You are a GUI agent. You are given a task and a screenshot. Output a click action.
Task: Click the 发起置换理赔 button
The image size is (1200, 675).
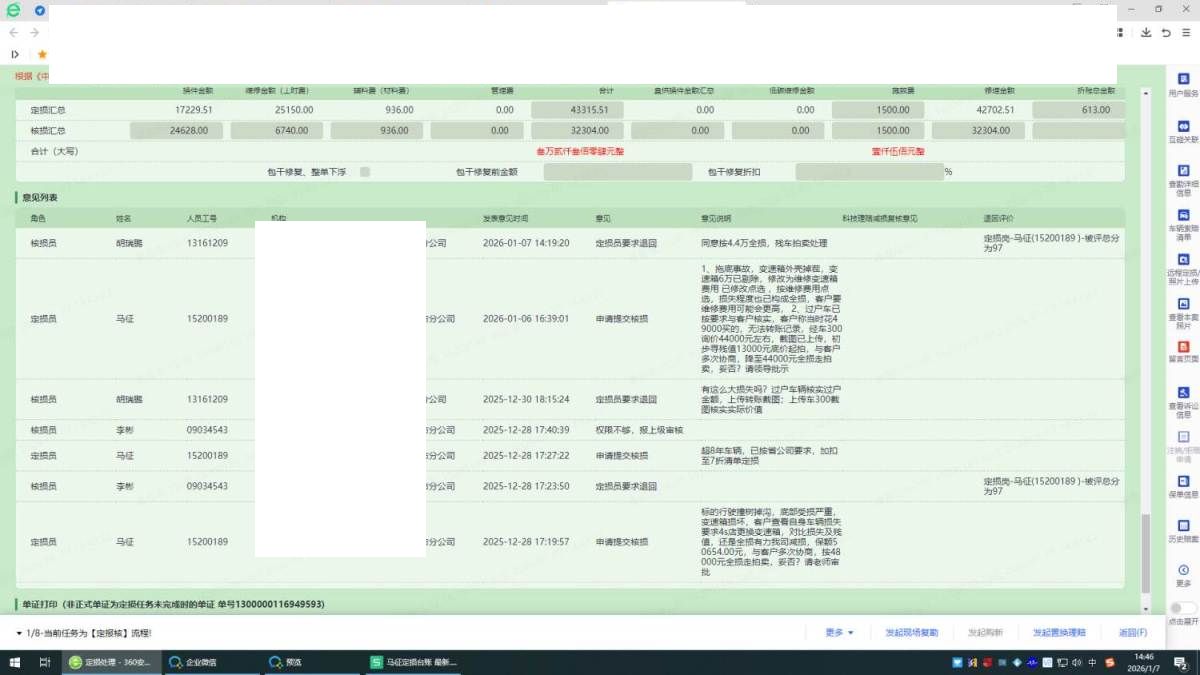[1059, 633]
